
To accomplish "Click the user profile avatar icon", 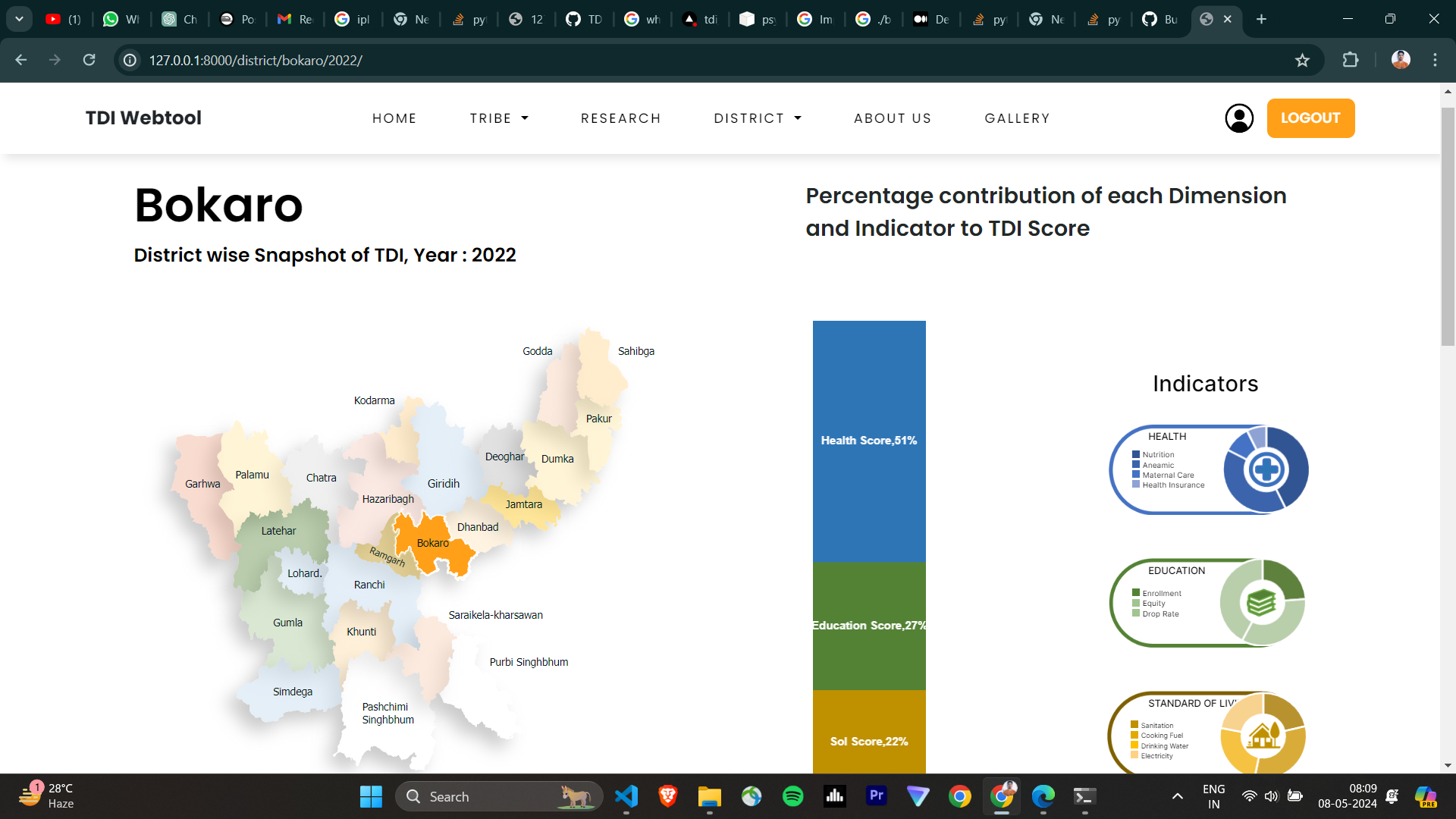I will tap(1238, 118).
